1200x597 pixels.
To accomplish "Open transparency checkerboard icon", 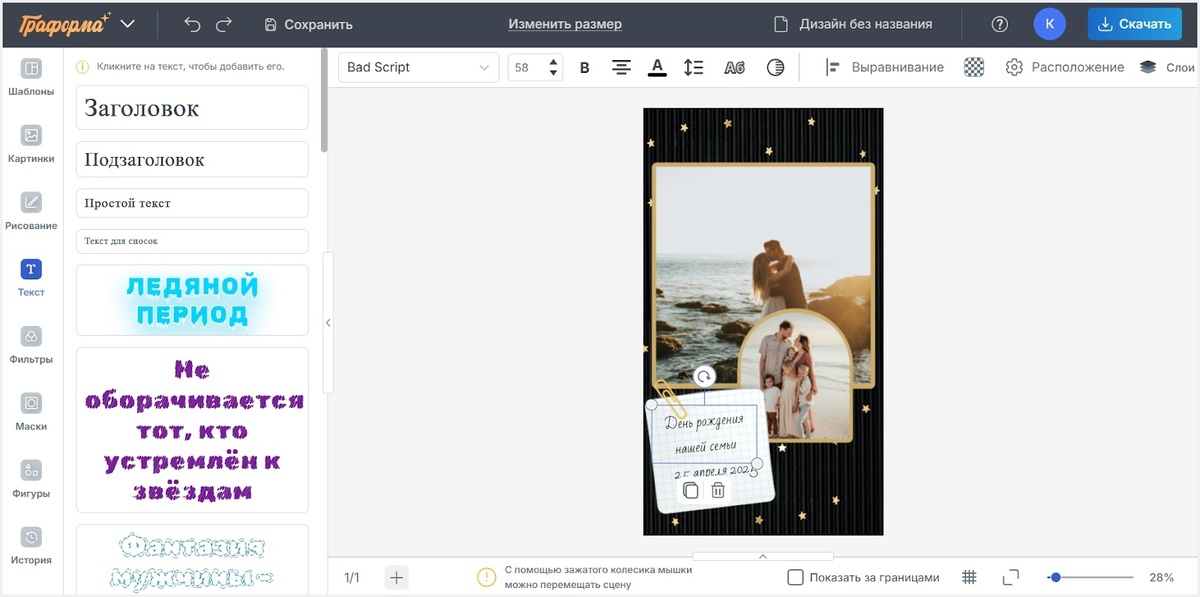I will [x=974, y=67].
